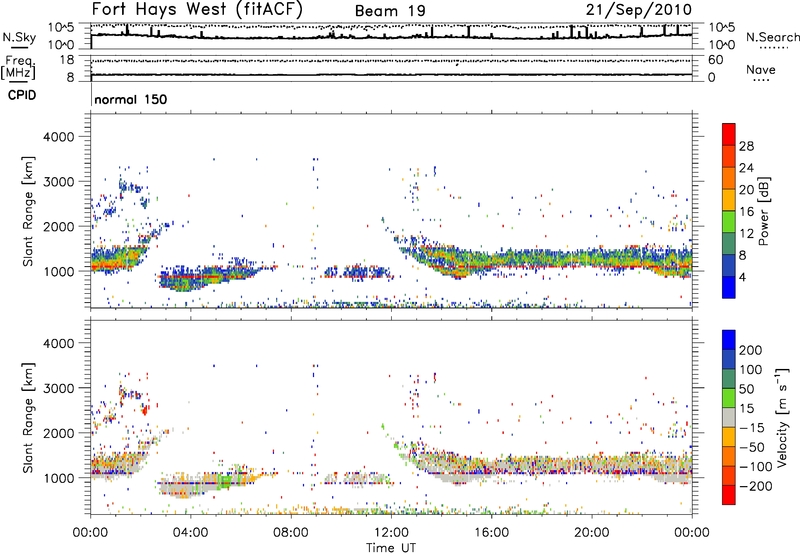
Task: Click the 'normal 150' CPID text
Action: pos(131,99)
